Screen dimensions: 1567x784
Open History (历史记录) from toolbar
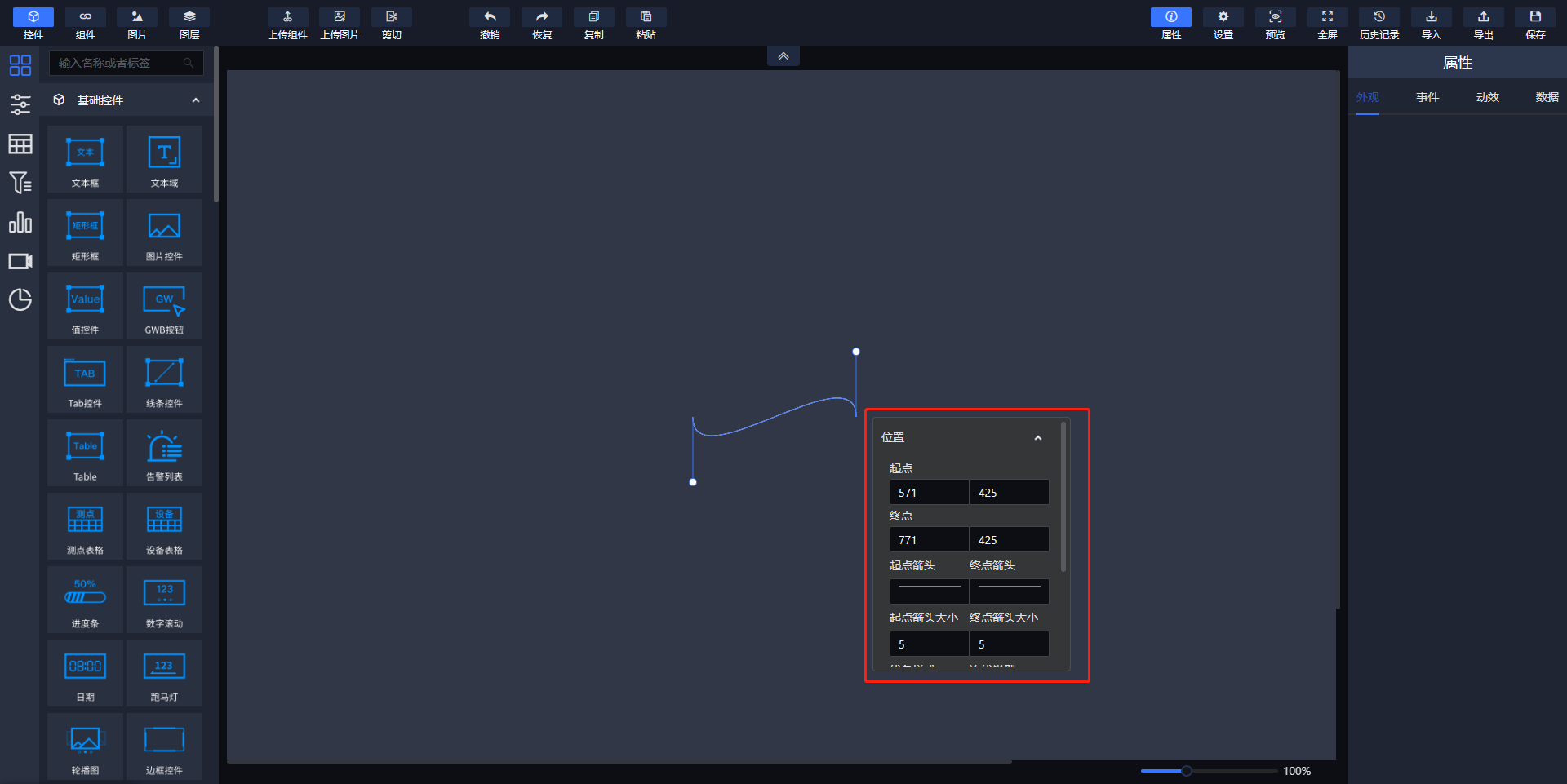(1379, 23)
